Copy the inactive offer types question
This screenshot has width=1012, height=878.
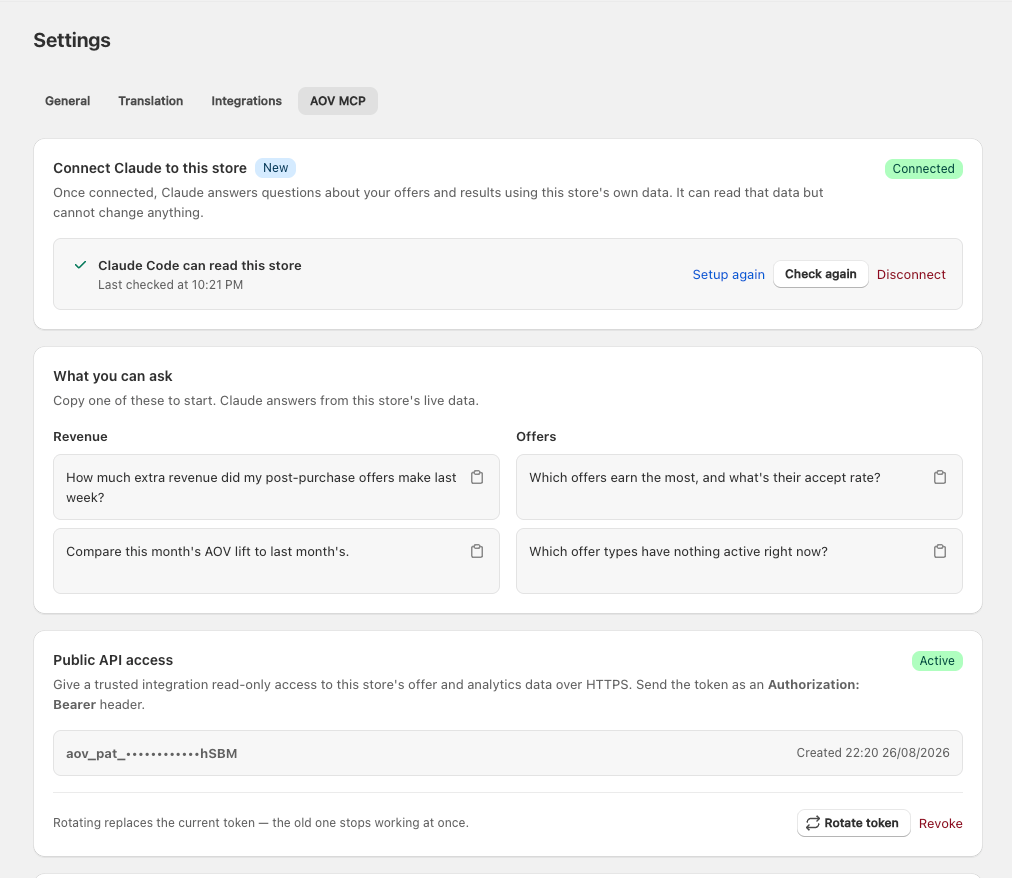tap(940, 551)
